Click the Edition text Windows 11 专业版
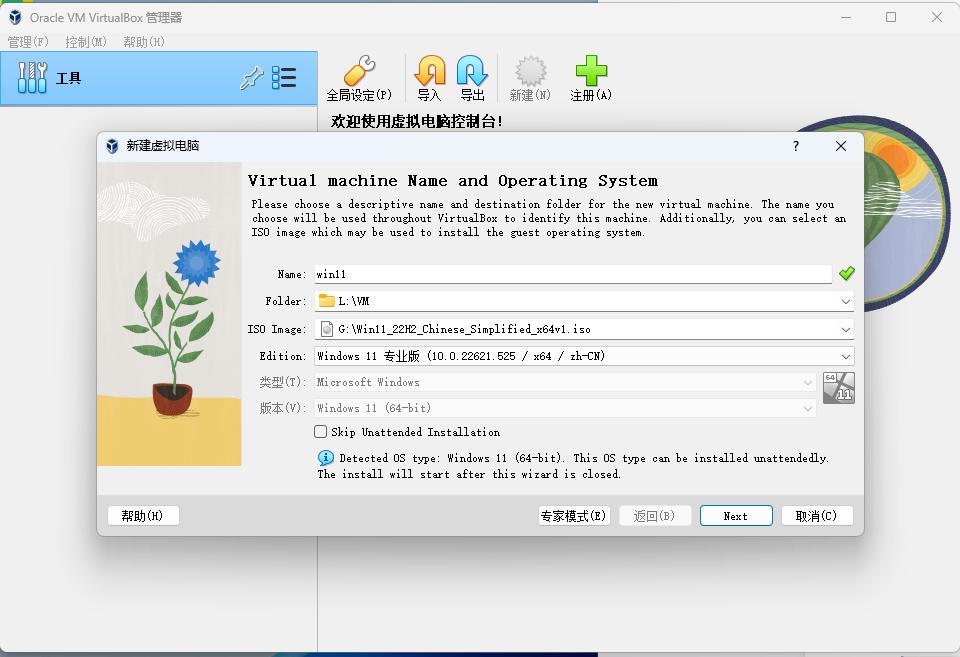Viewport: 960px width, 657px height. coord(368,356)
